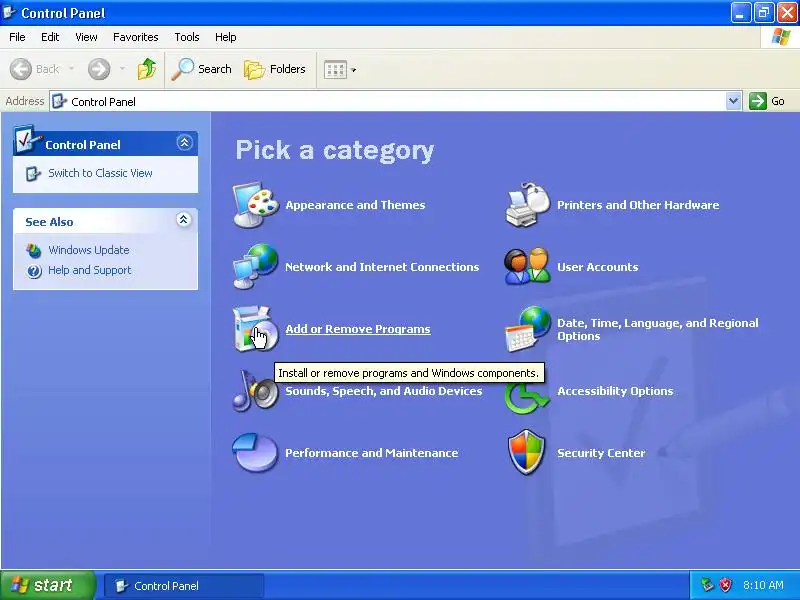Screen dimensions: 800x600
Task: Click the Switch to Classic View link
Action: pyautogui.click(x=101, y=173)
